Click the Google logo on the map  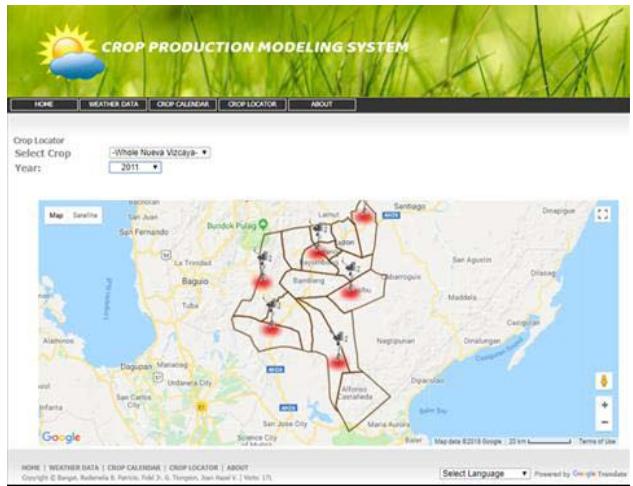tap(61, 437)
